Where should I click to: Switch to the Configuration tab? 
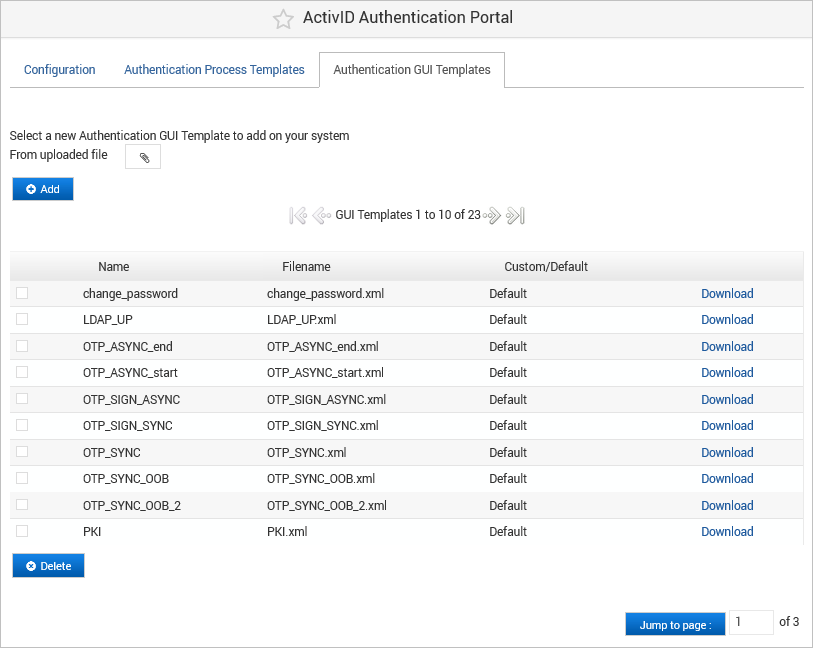[59, 69]
